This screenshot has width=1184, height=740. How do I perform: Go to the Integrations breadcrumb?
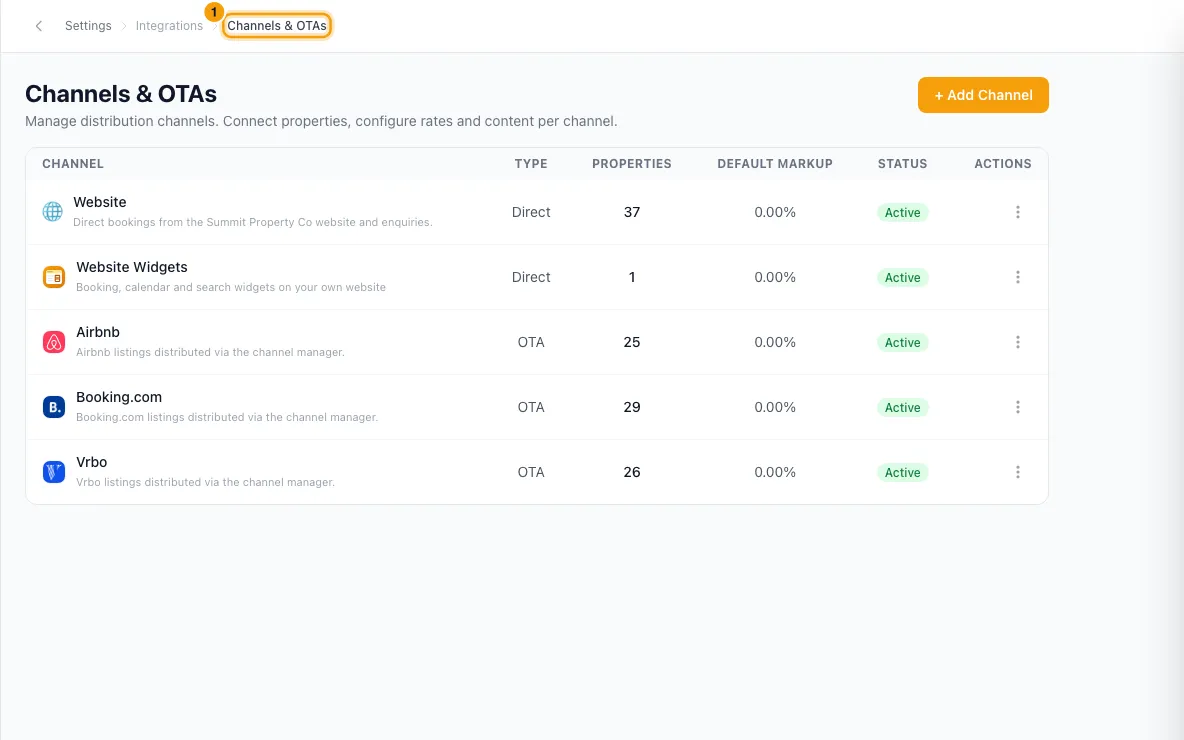pyautogui.click(x=169, y=26)
